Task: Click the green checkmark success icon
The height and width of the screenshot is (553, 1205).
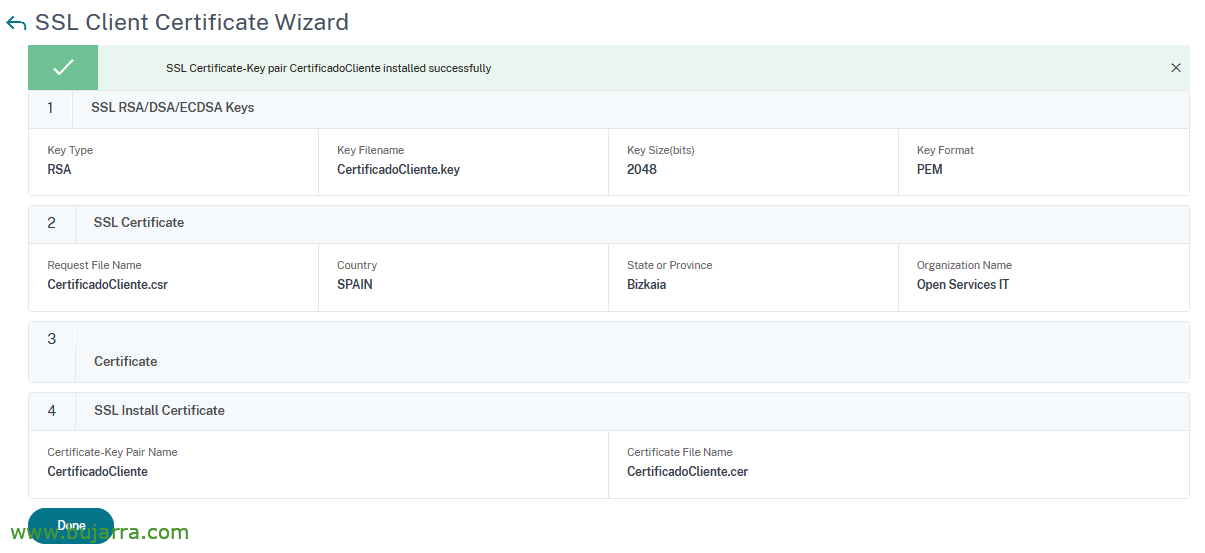Action: pyautogui.click(x=63, y=68)
